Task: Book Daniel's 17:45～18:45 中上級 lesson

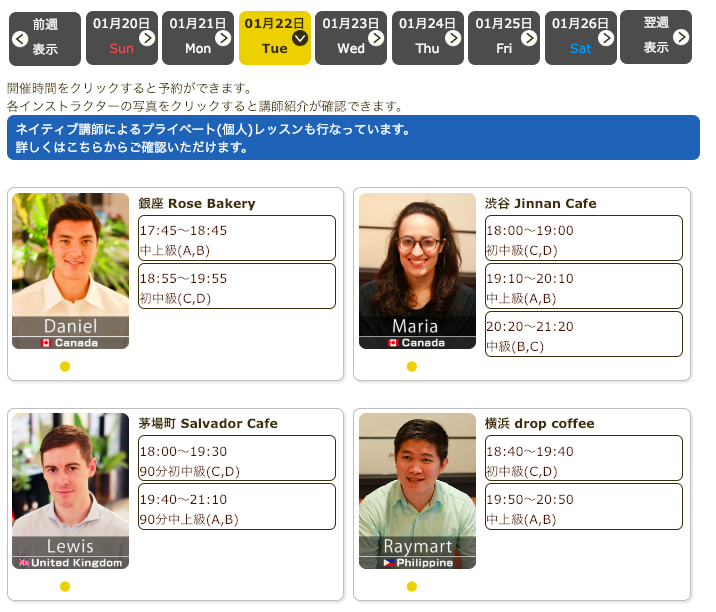Action: coord(236,239)
